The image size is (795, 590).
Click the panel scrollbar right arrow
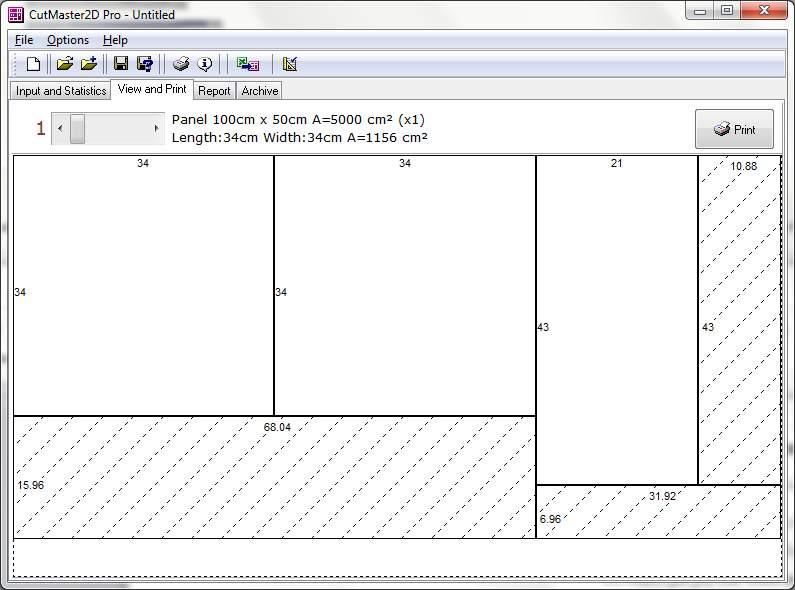tap(156, 128)
